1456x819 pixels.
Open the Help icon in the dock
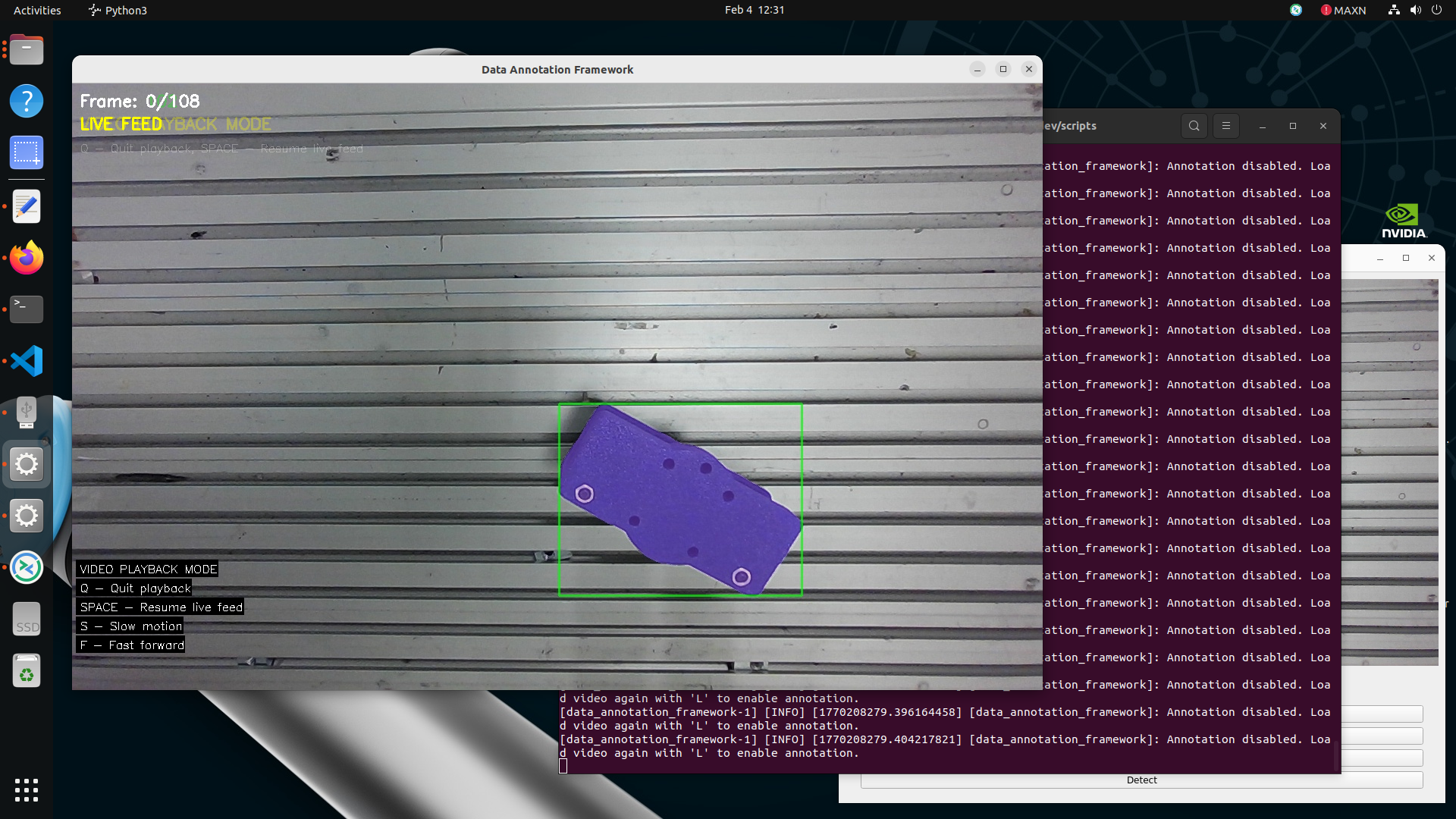27,101
